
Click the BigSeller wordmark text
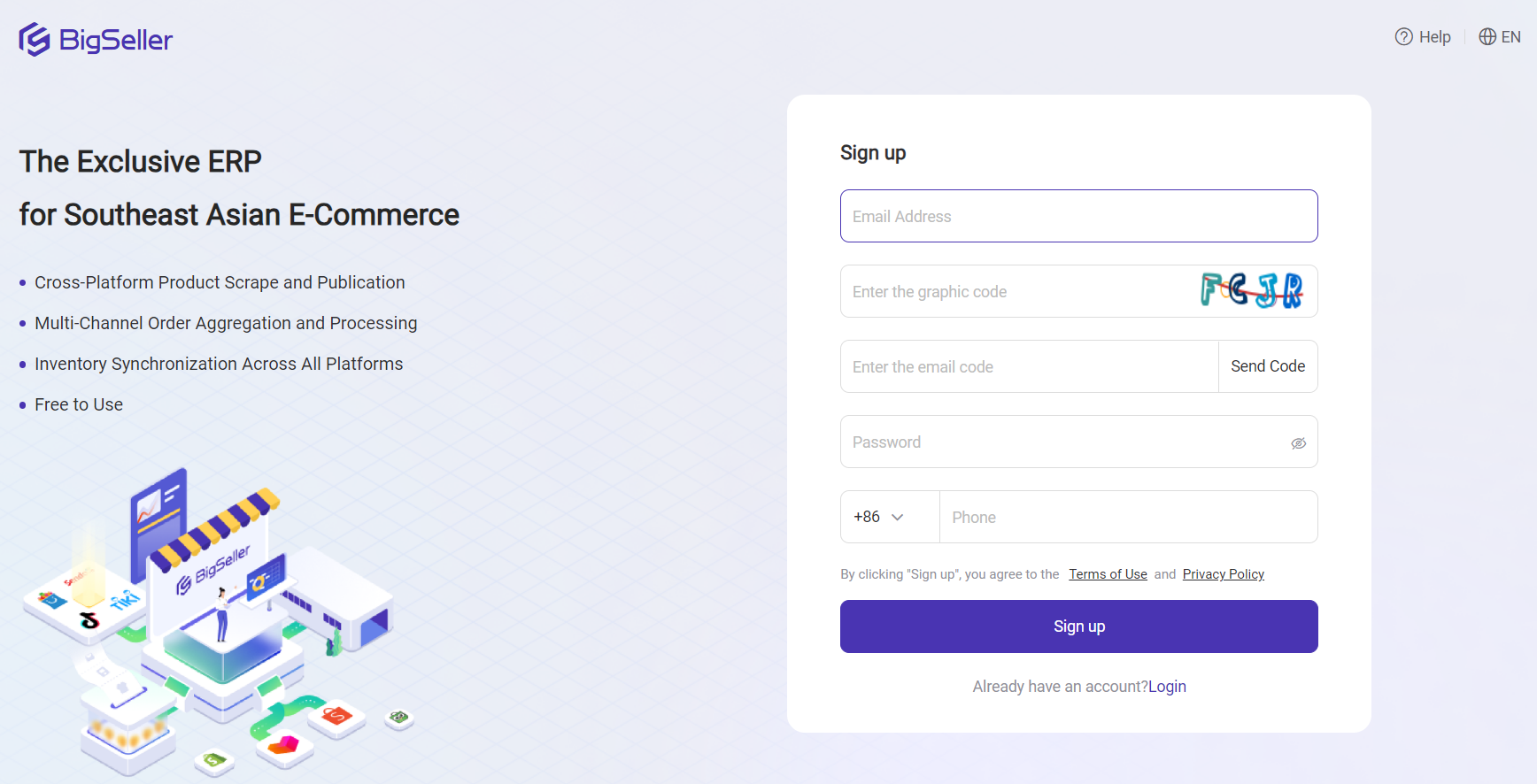coord(115,39)
